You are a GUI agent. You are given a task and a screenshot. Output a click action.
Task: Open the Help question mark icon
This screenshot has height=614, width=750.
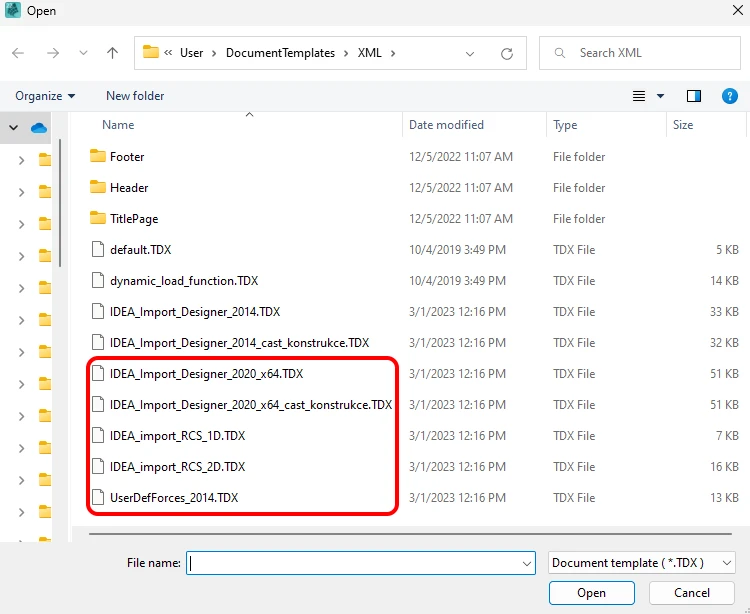729,96
